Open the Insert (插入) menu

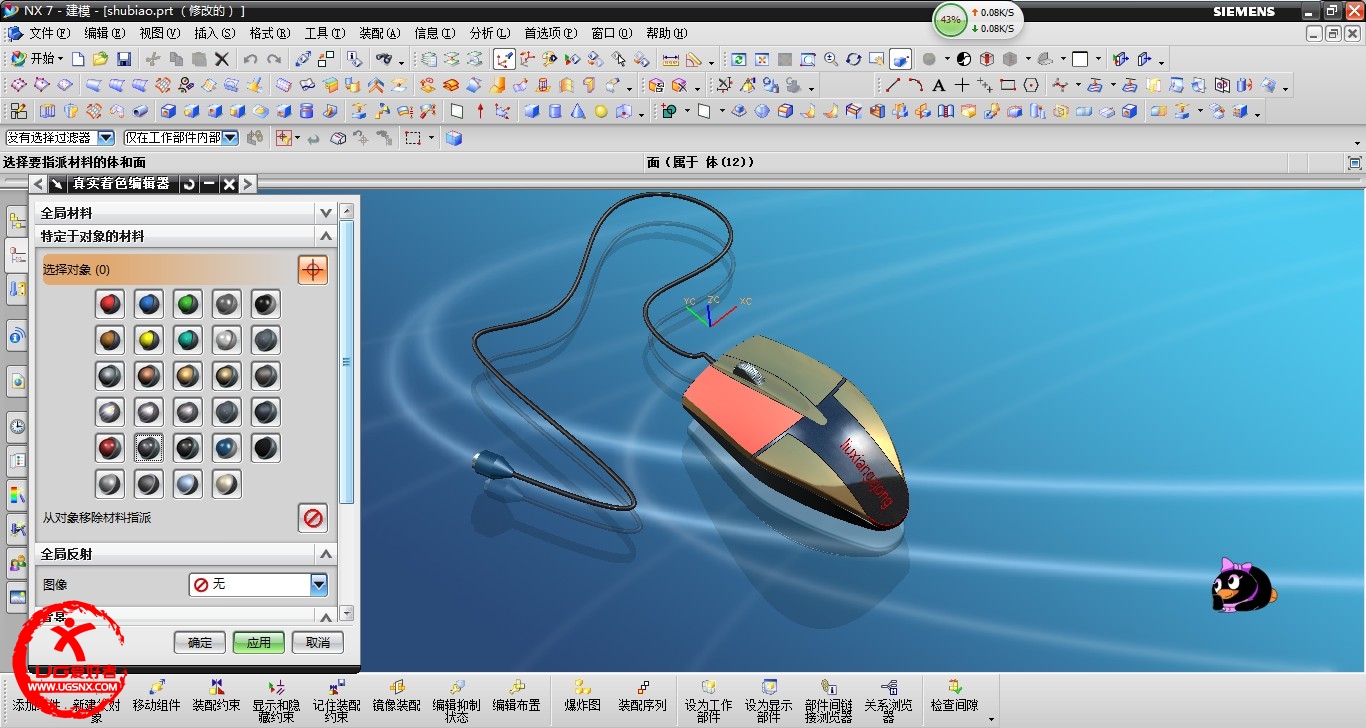[x=214, y=33]
